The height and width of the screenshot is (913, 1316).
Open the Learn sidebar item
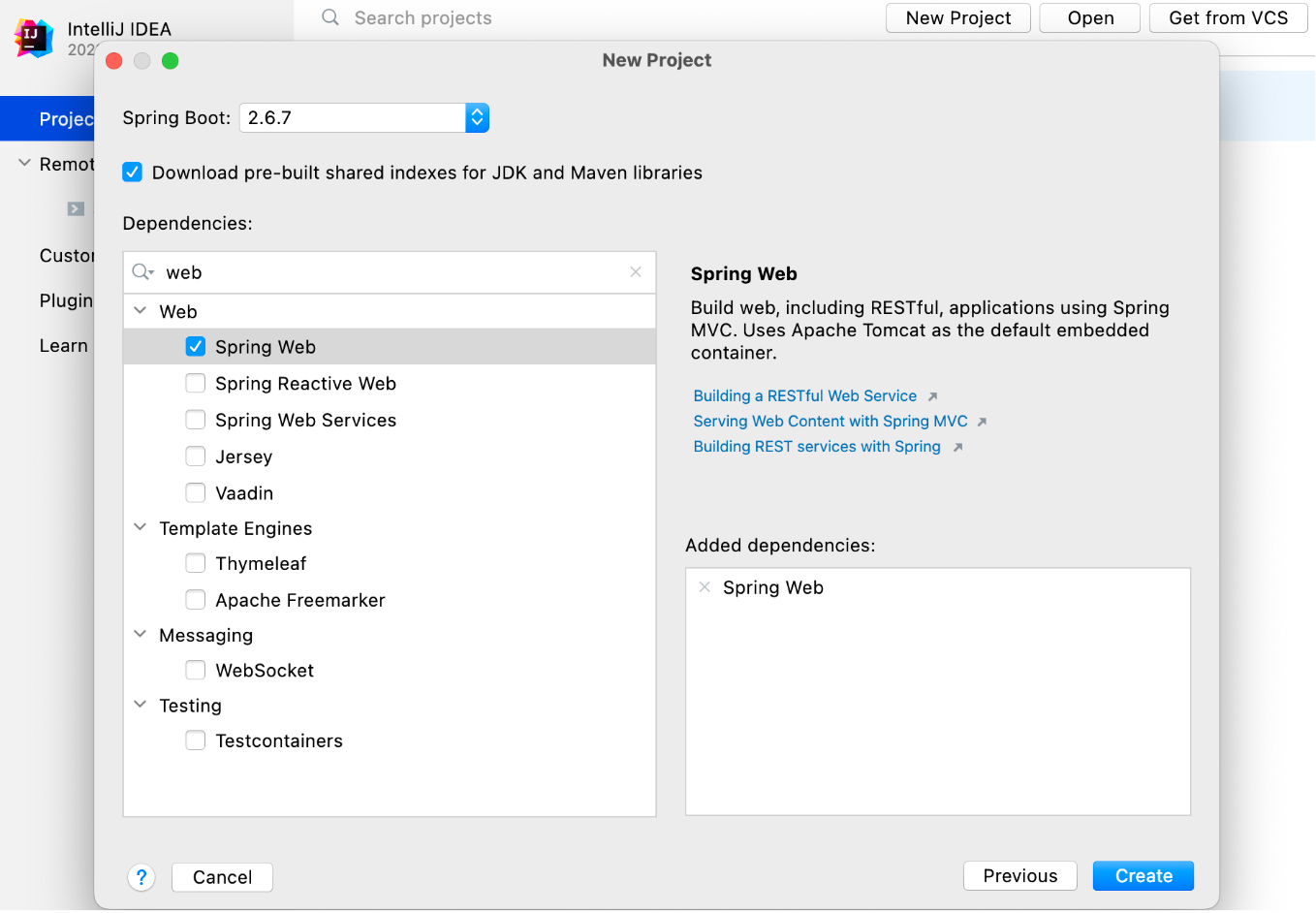64,346
